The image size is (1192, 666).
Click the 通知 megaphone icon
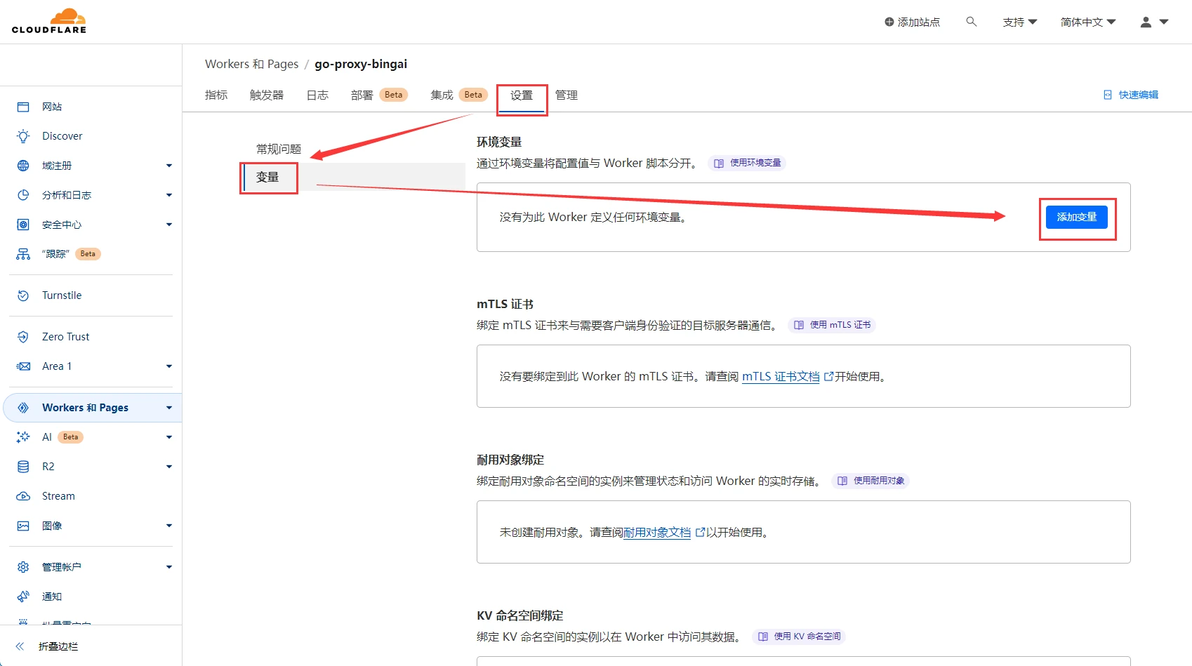click(24, 597)
